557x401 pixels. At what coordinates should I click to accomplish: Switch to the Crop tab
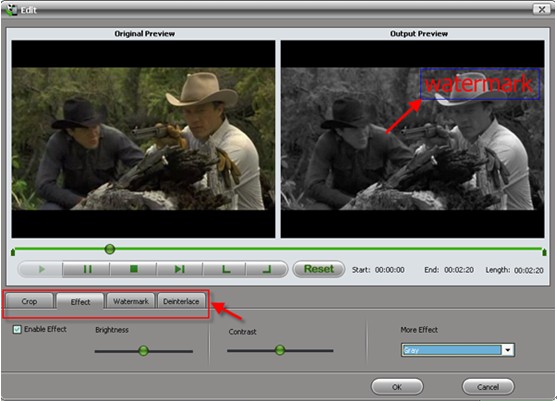click(29, 301)
